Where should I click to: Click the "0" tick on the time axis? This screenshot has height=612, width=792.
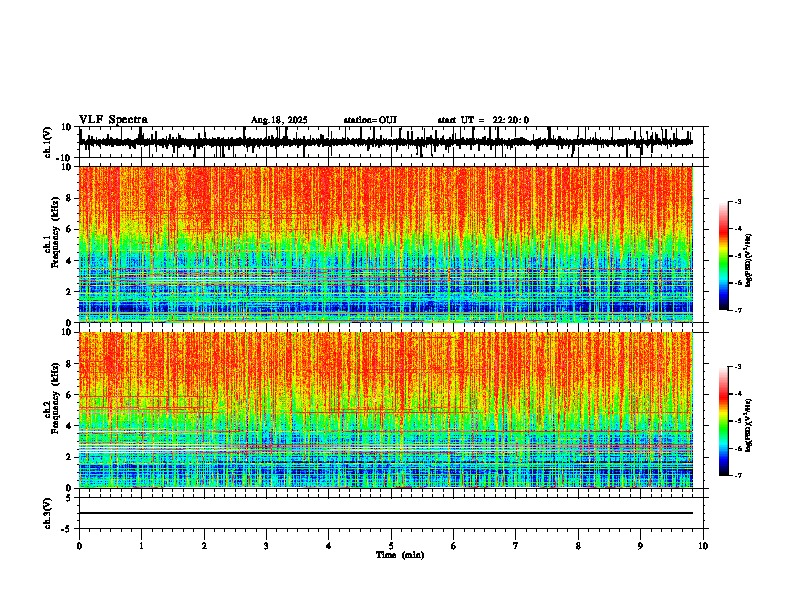pos(79,546)
